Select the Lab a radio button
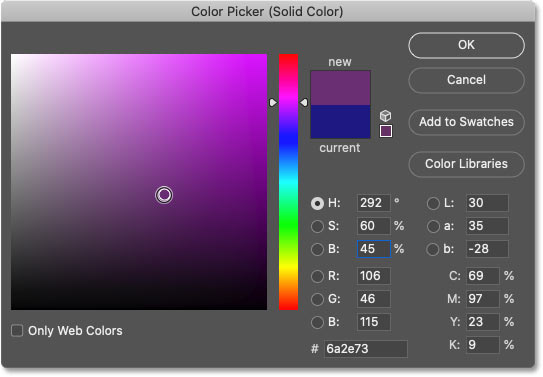This screenshot has height=377, width=543. [433, 226]
